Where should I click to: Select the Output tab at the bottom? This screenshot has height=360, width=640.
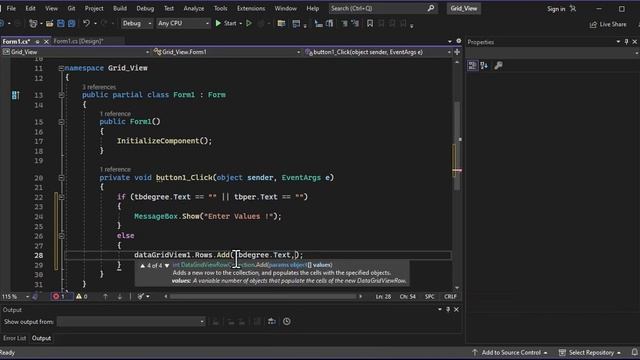41,338
